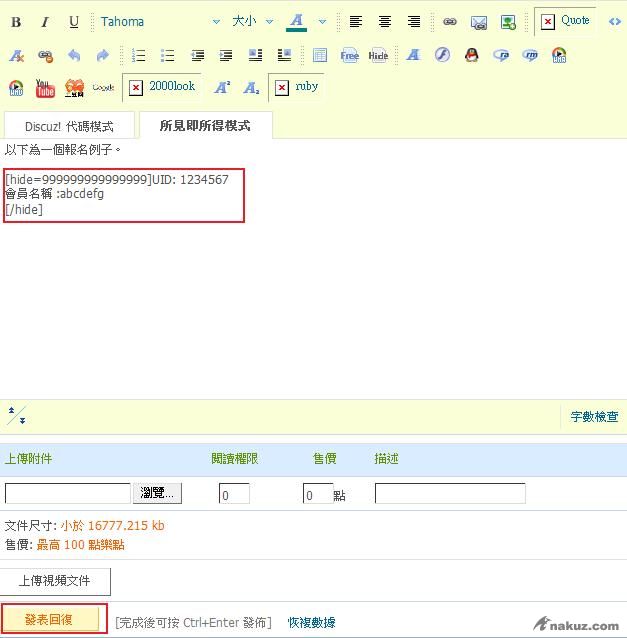Insert a Quote block

coord(565,21)
